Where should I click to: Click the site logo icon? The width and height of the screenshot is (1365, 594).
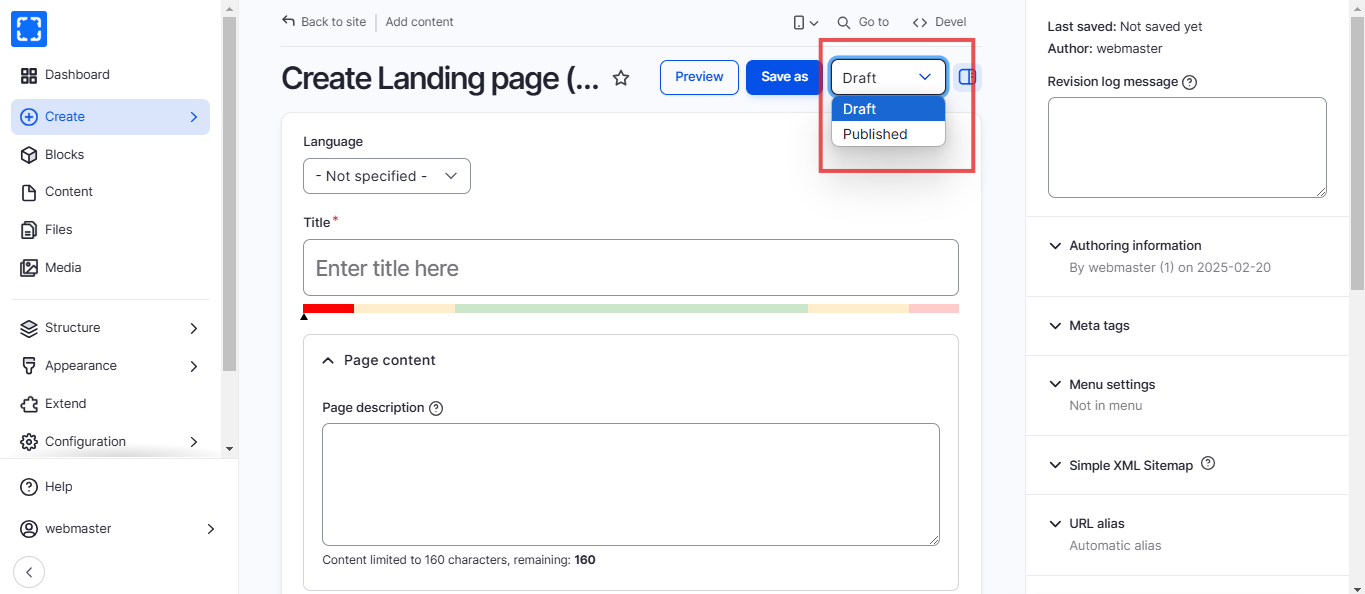[x=29, y=29]
